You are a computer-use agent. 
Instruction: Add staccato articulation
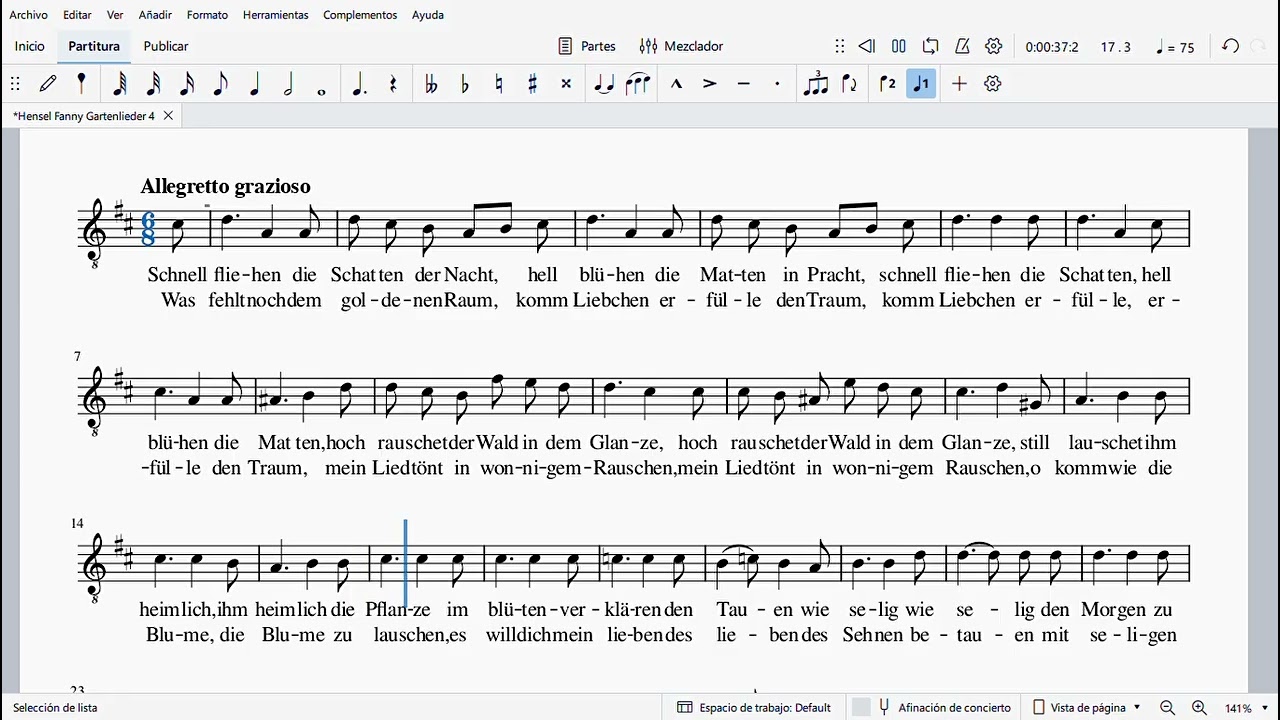777,84
